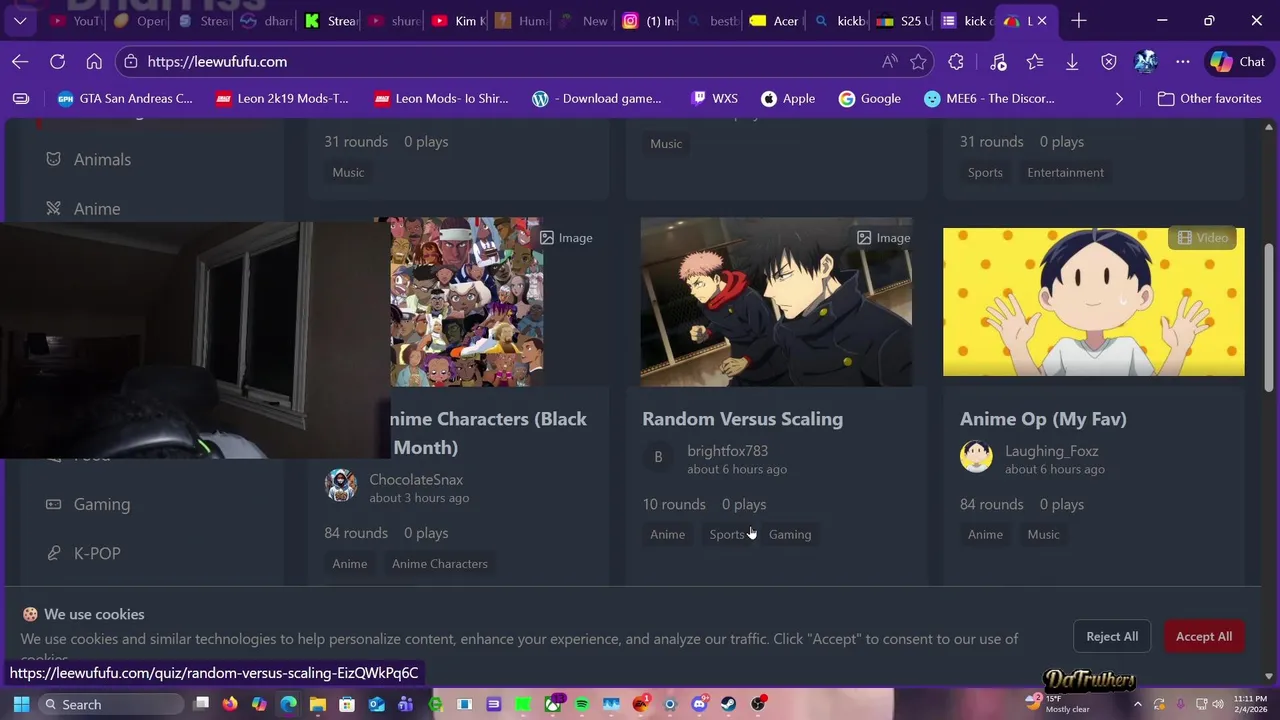Viewport: 1280px width, 720px height.
Task: Click the taskbar Search box
Action: [110, 704]
